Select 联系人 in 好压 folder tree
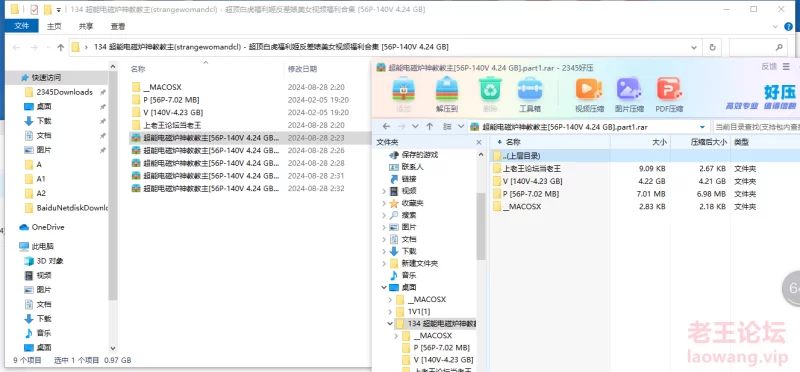The height and width of the screenshot is (372, 800). click(x=412, y=167)
